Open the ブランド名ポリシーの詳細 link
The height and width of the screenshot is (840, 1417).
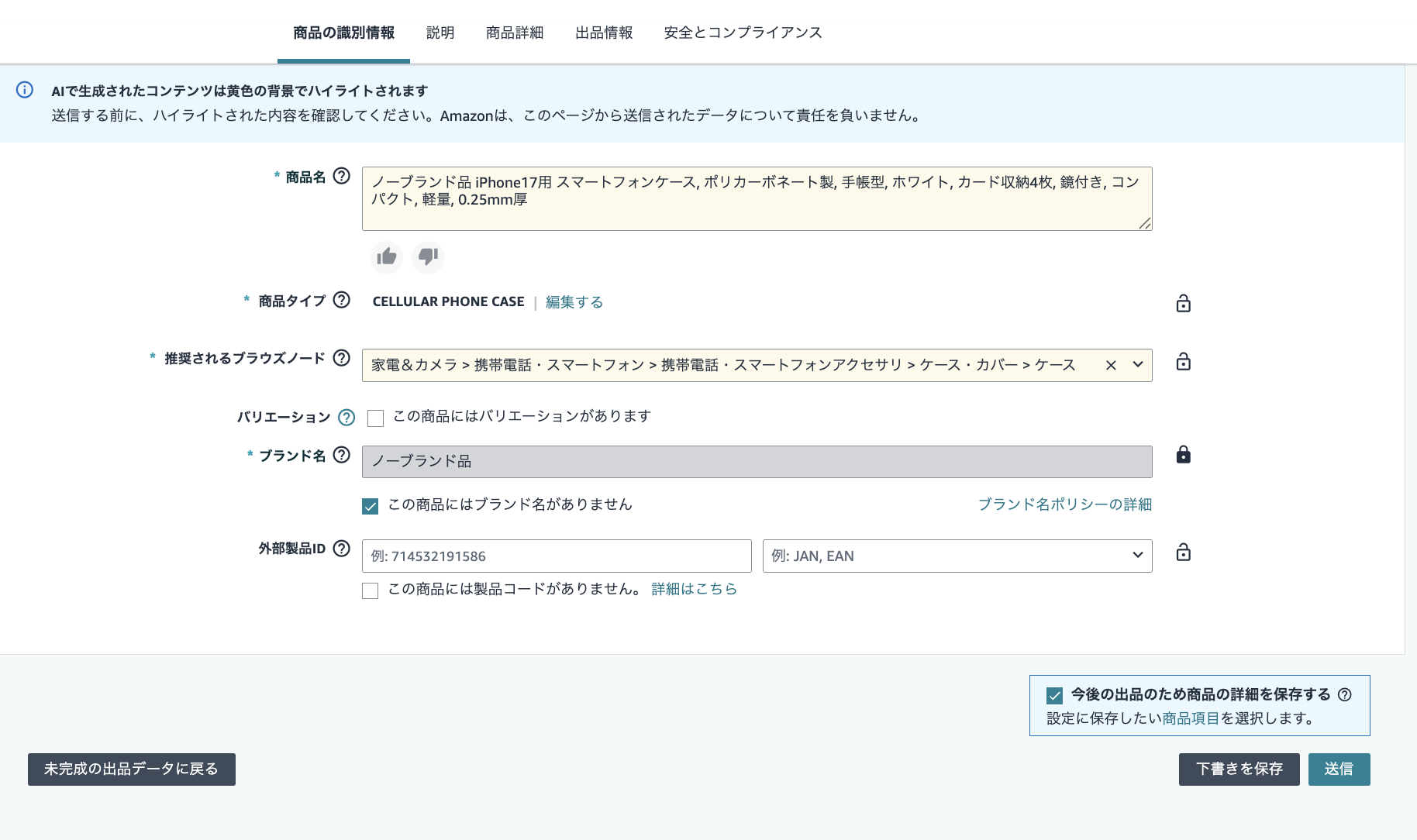point(1064,504)
